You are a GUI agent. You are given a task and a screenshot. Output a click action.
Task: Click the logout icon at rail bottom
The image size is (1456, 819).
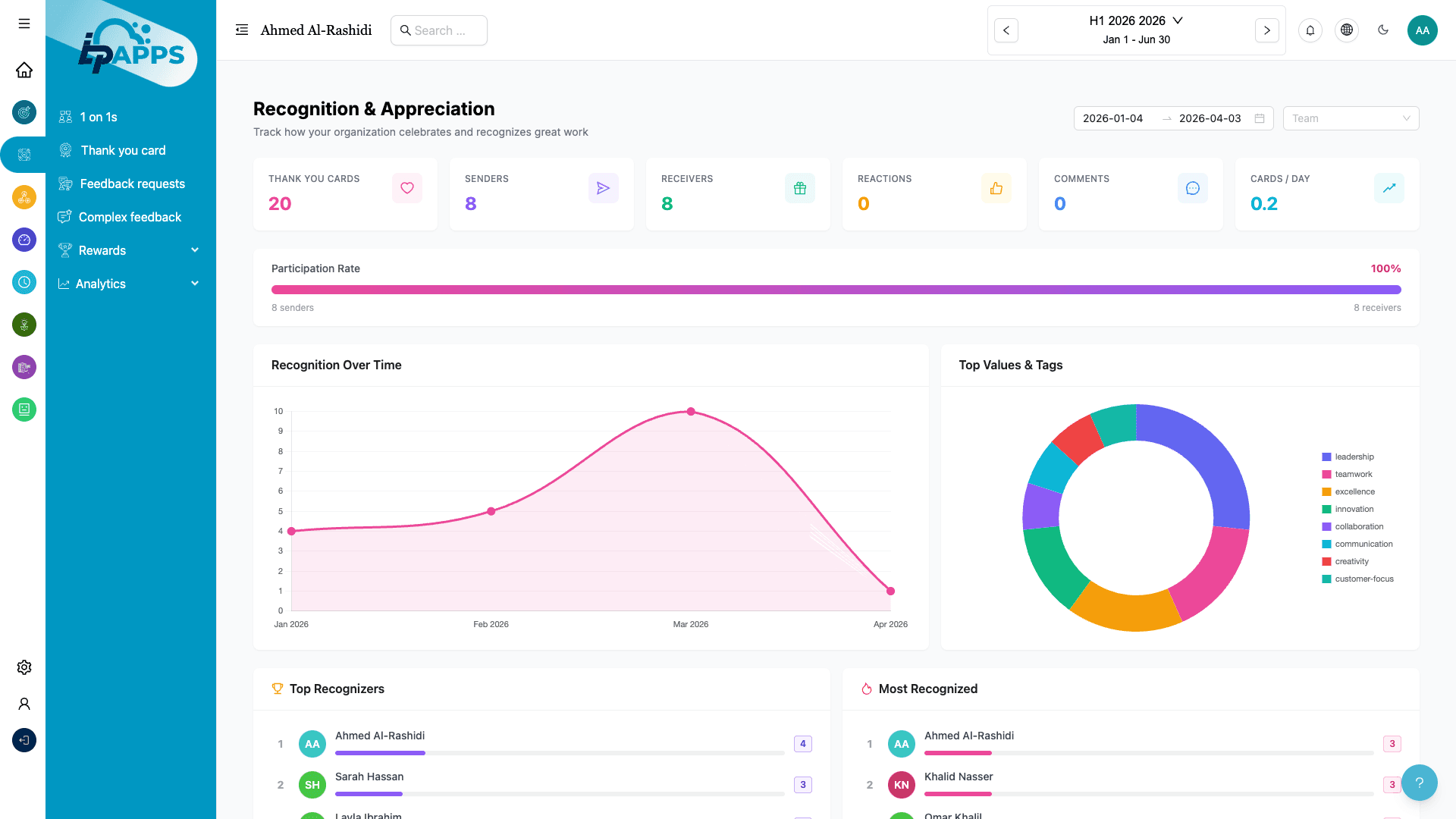[24, 740]
